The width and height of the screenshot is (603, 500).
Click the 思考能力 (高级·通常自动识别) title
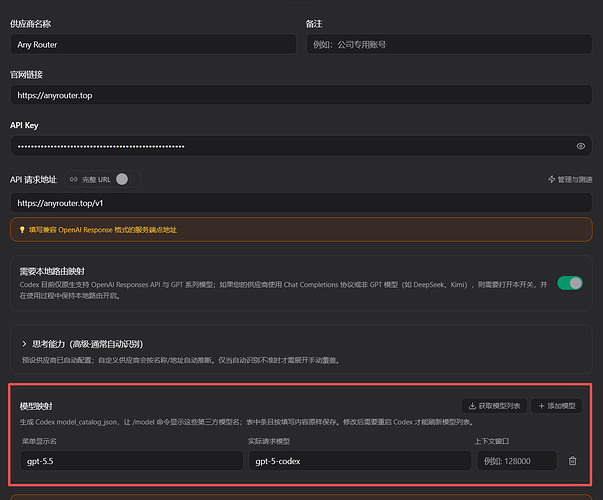pos(87,344)
